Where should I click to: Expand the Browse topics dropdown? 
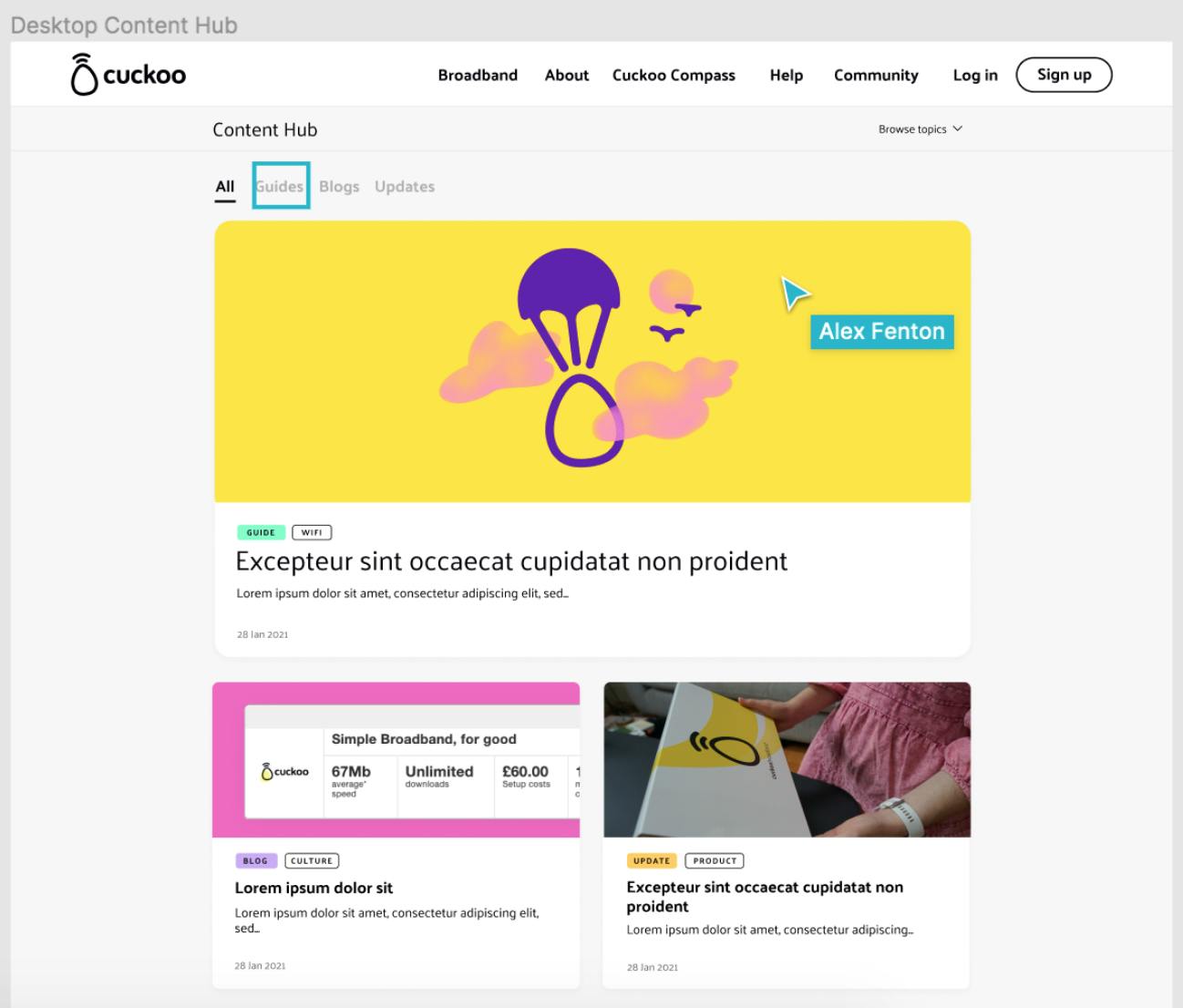(x=920, y=129)
